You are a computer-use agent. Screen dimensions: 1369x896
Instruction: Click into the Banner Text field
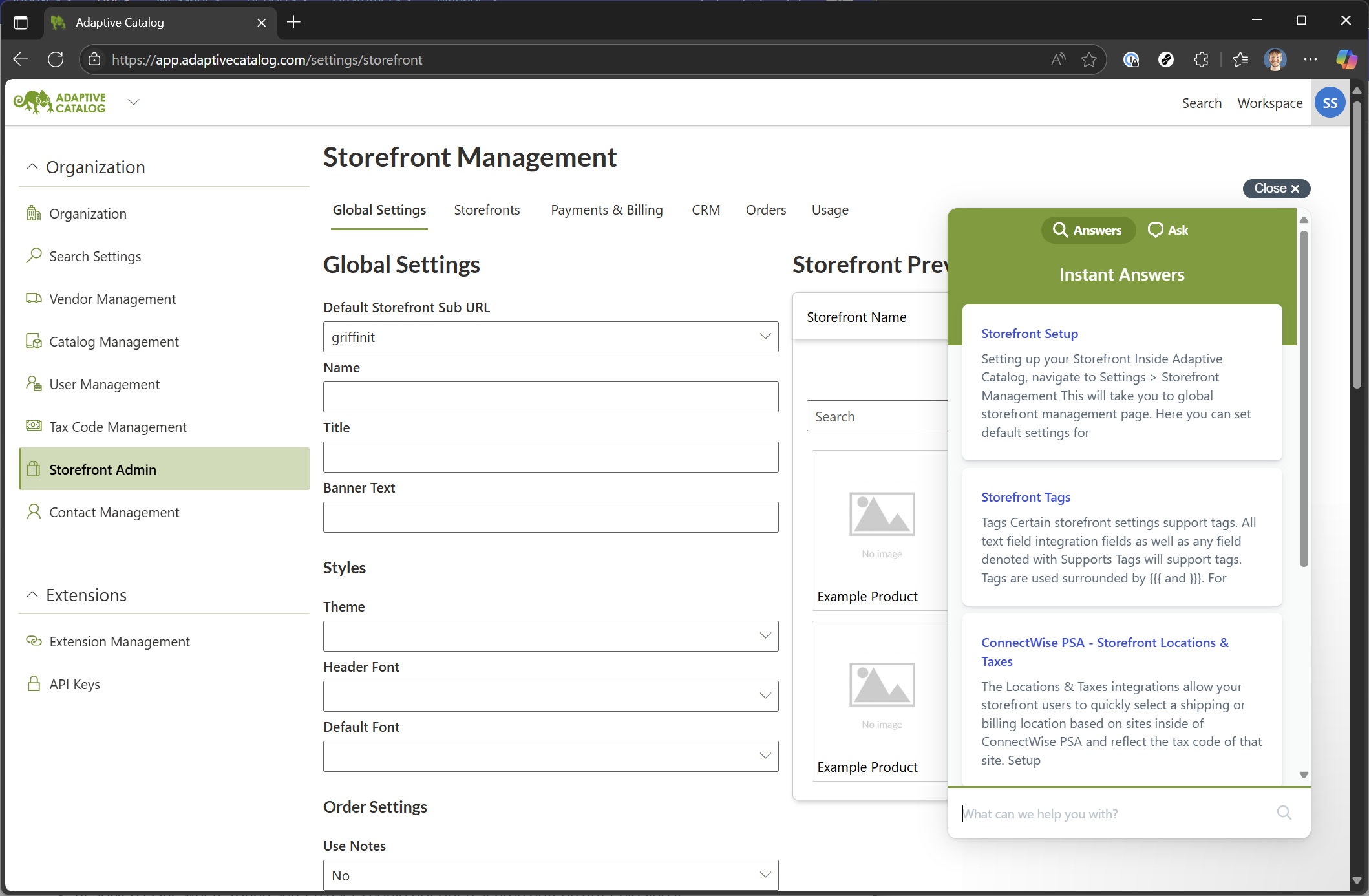551,517
